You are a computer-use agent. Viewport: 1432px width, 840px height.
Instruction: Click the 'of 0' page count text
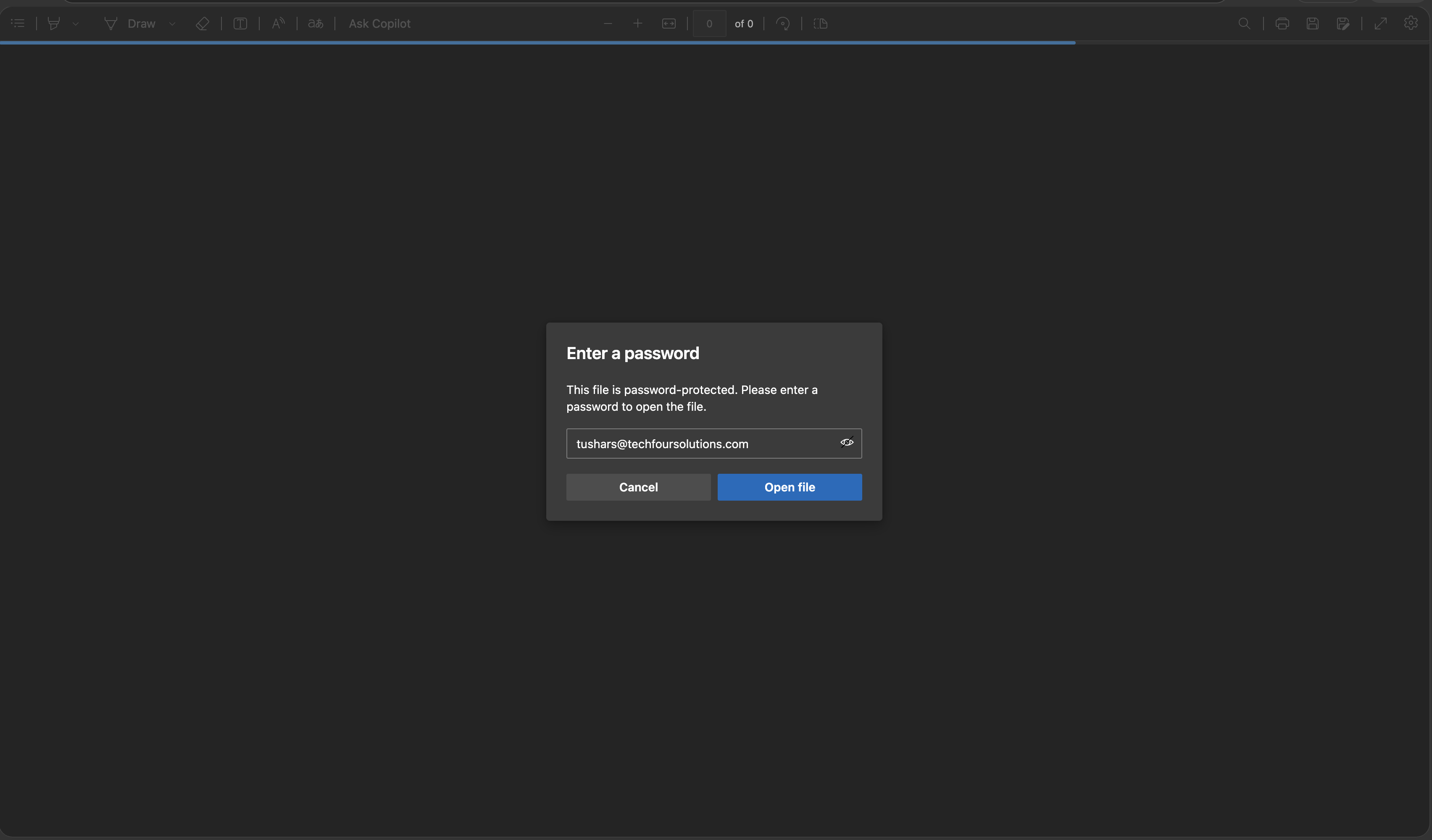(x=744, y=23)
